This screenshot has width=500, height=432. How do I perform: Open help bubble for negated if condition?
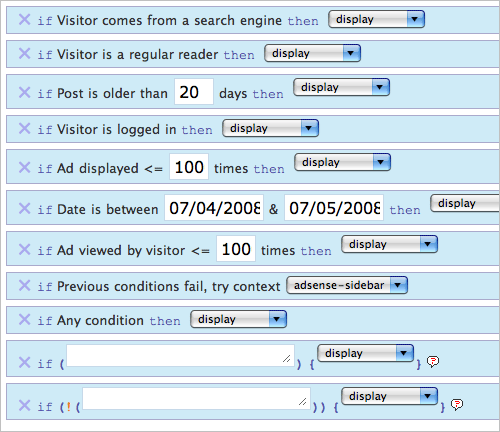[x=457, y=405]
